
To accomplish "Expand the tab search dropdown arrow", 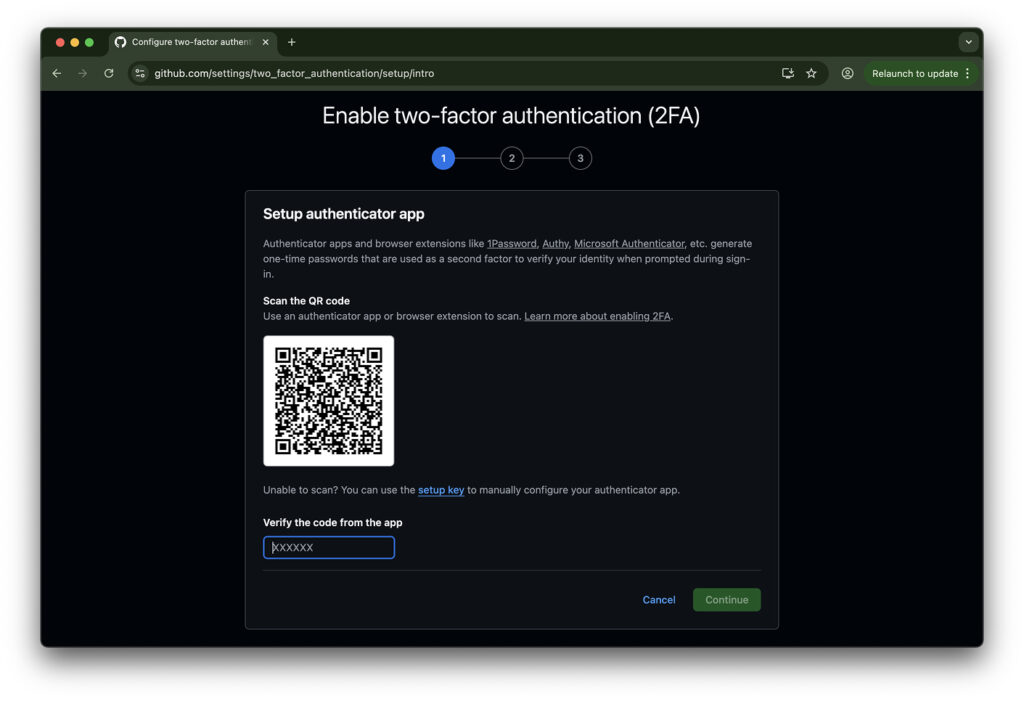I will 968,42.
